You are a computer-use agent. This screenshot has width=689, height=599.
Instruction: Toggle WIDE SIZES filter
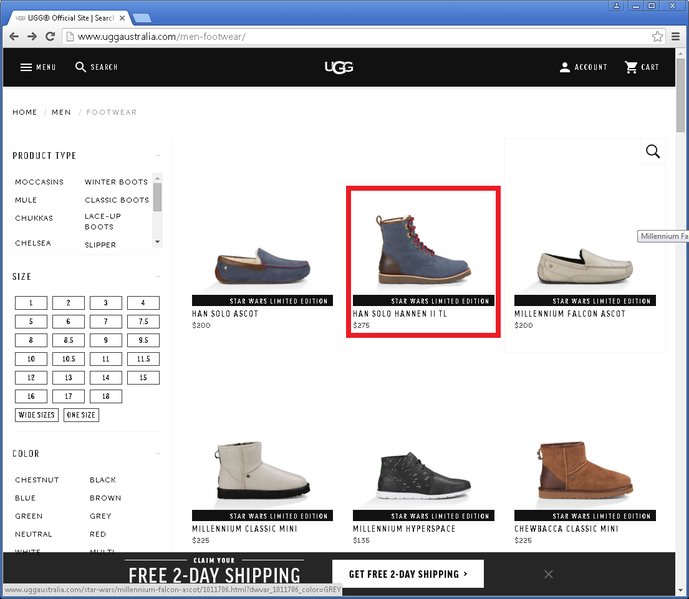tap(36, 415)
